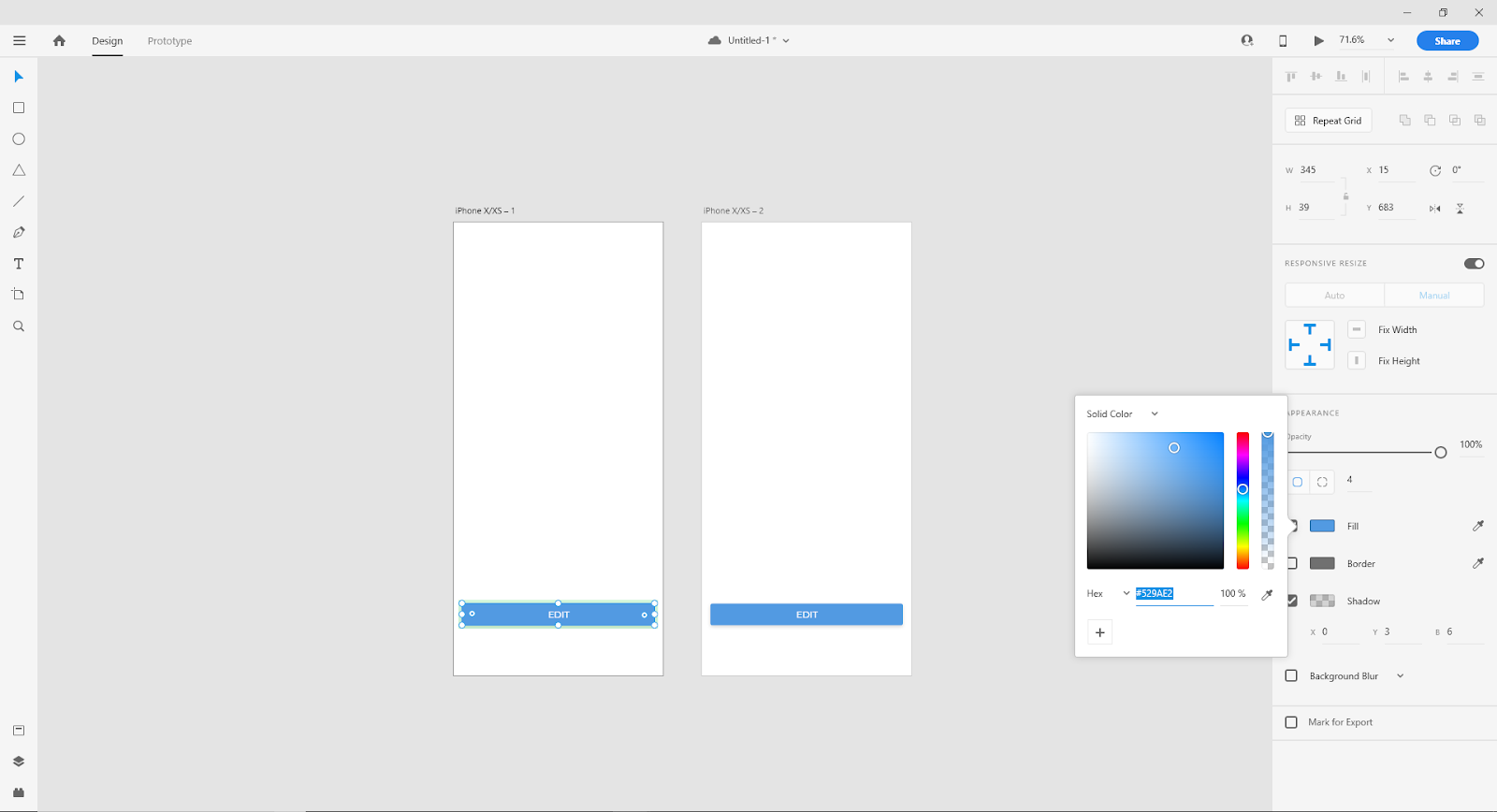Toggle Fix Width constraint
The height and width of the screenshot is (812, 1497).
coord(1357,329)
